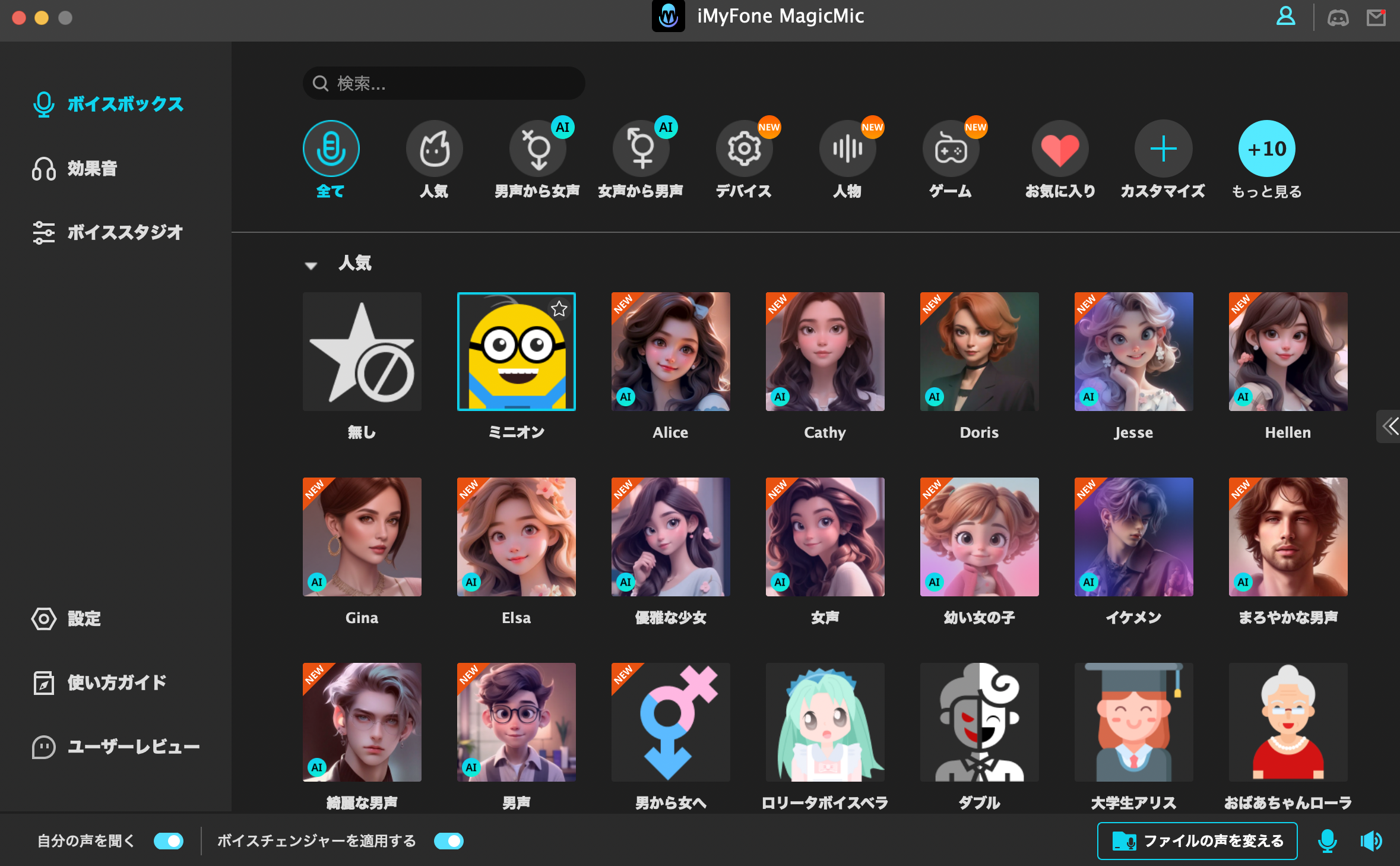The image size is (1400, 866).
Task: Select the 全て voice category icon
Action: click(331, 148)
